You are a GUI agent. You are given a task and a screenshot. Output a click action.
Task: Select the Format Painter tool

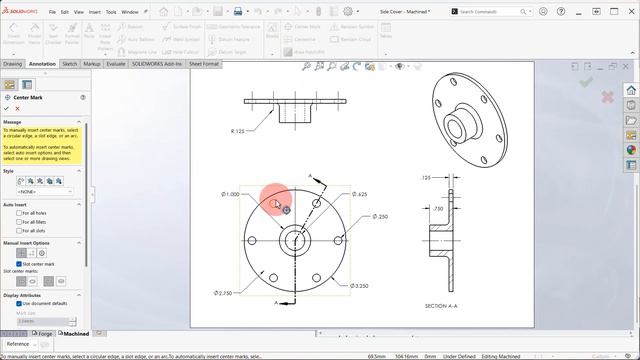click(72, 33)
